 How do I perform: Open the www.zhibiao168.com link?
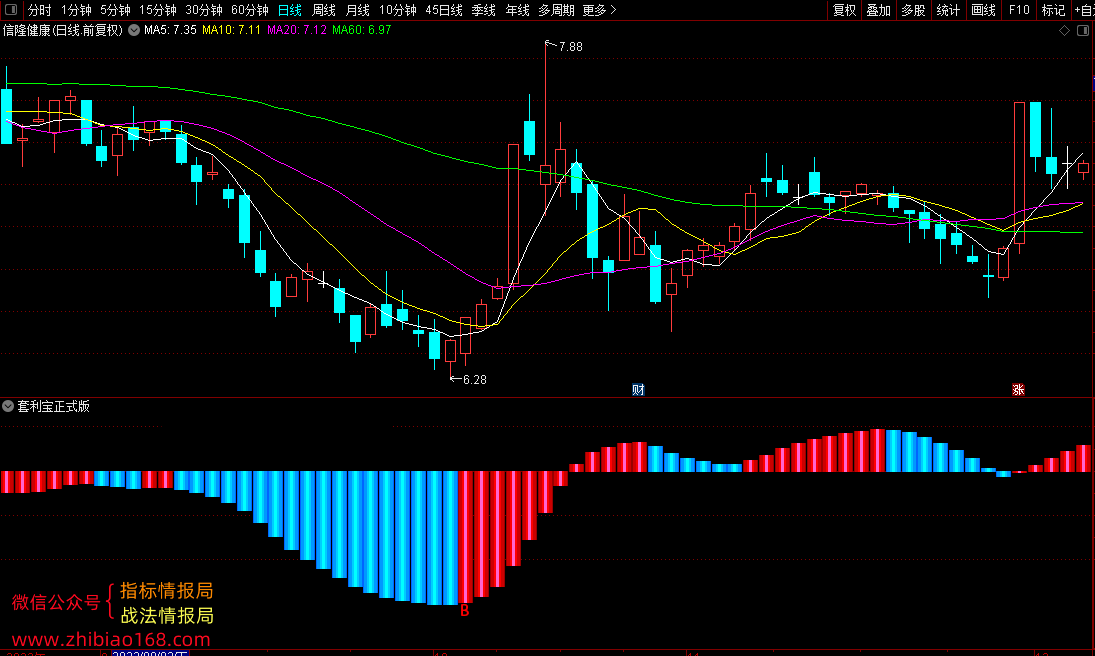[111, 639]
